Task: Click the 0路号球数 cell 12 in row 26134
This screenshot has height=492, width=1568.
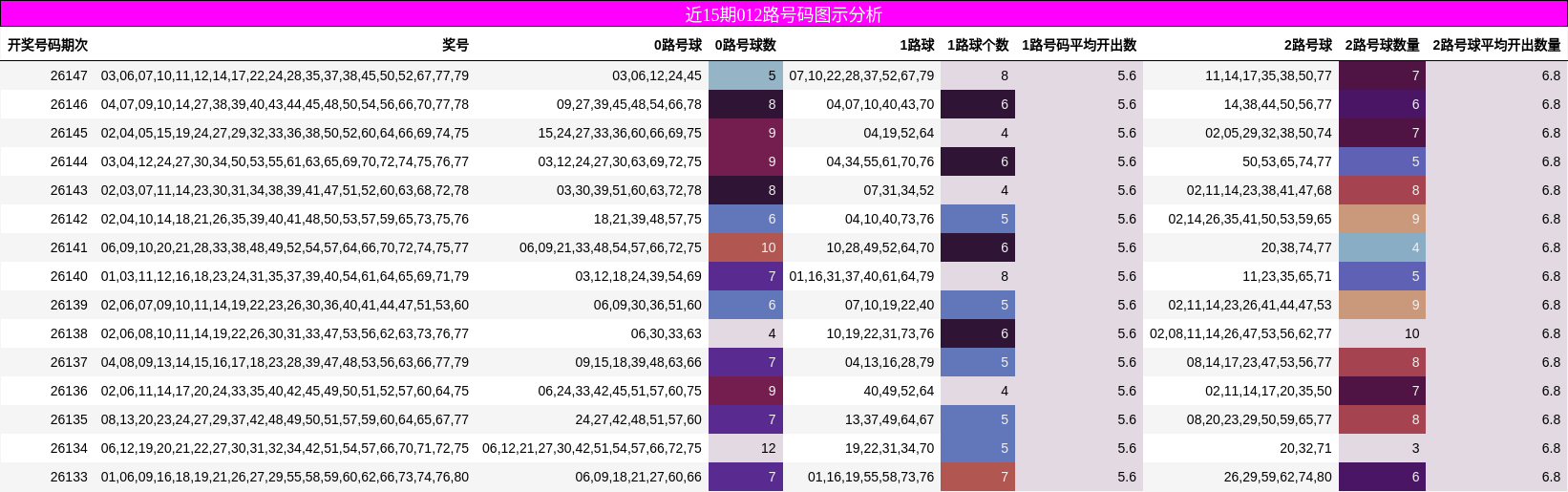Action: [x=746, y=448]
